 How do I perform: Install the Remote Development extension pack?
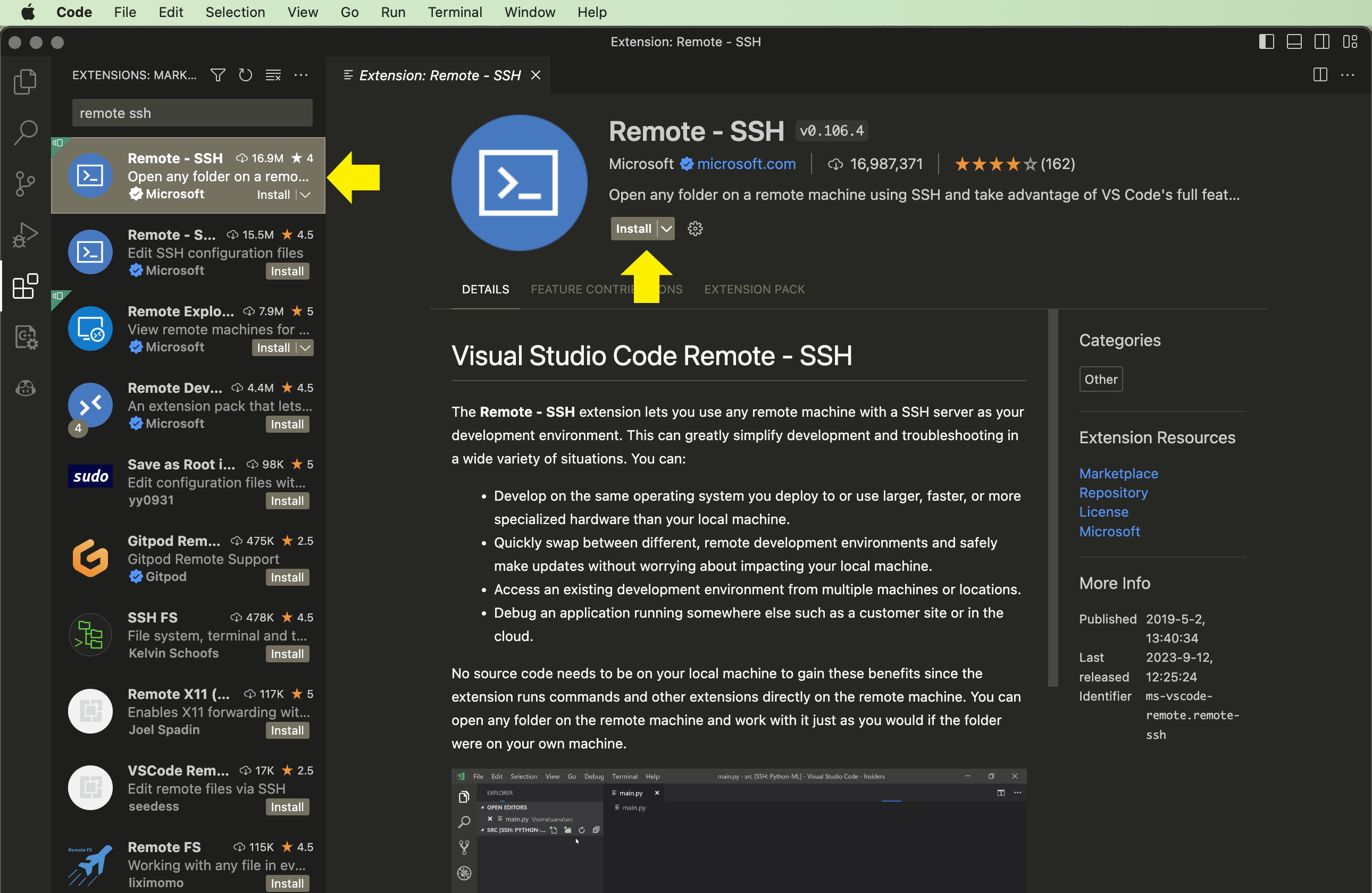[287, 425]
